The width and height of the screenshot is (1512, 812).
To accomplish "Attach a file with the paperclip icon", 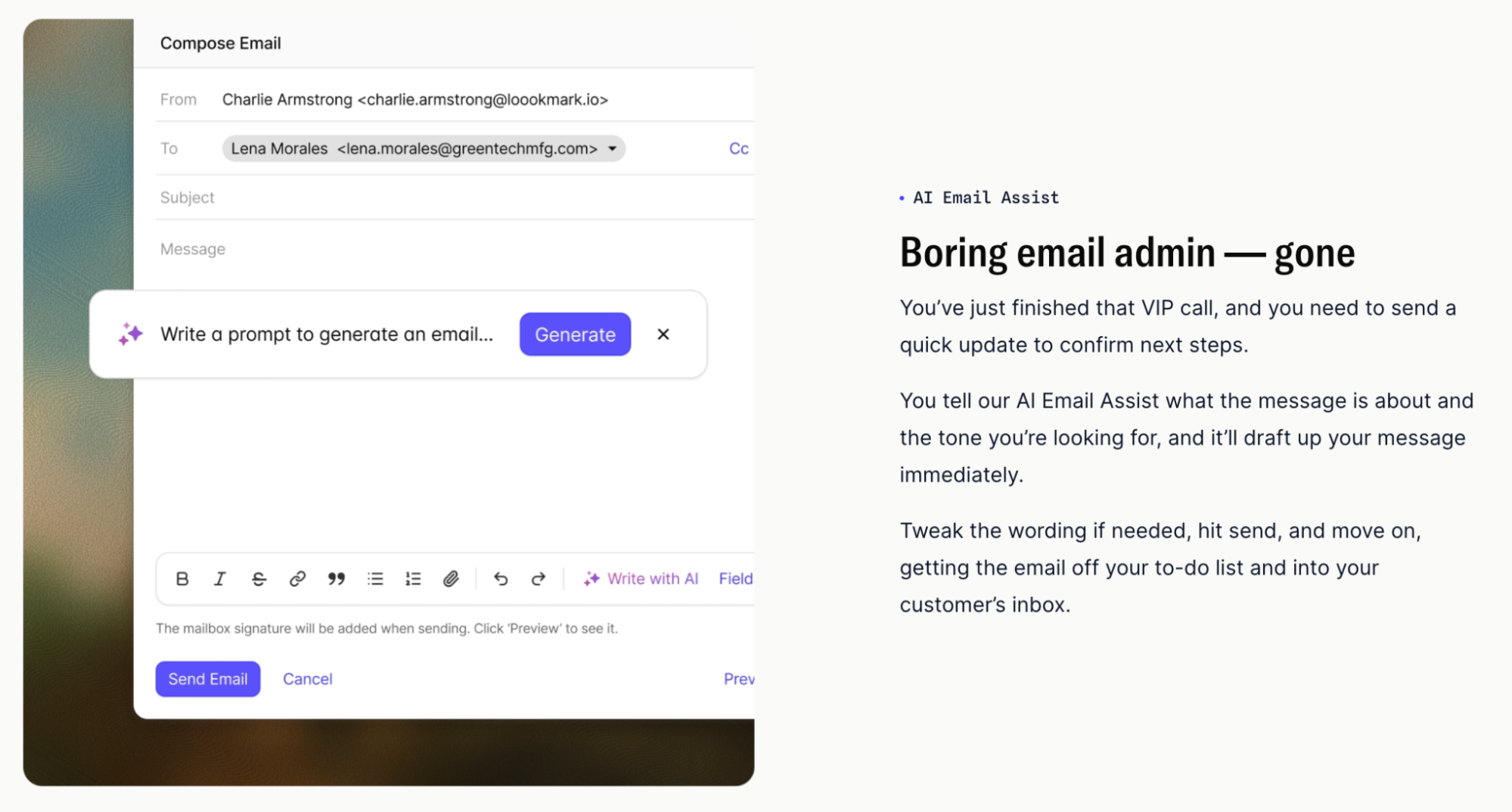I will click(x=452, y=578).
